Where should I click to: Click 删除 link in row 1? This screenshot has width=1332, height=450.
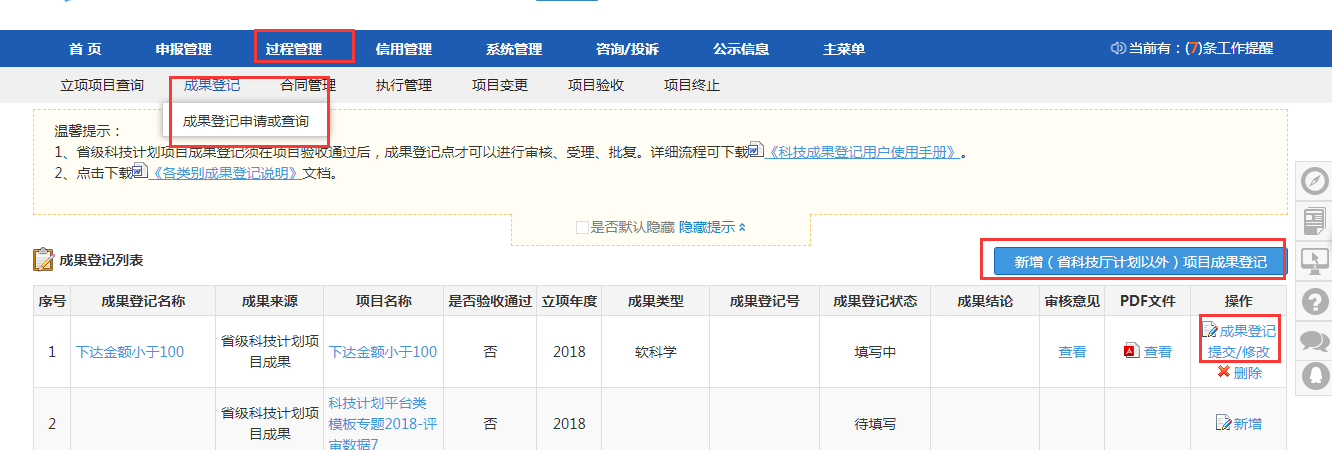click(x=1247, y=372)
